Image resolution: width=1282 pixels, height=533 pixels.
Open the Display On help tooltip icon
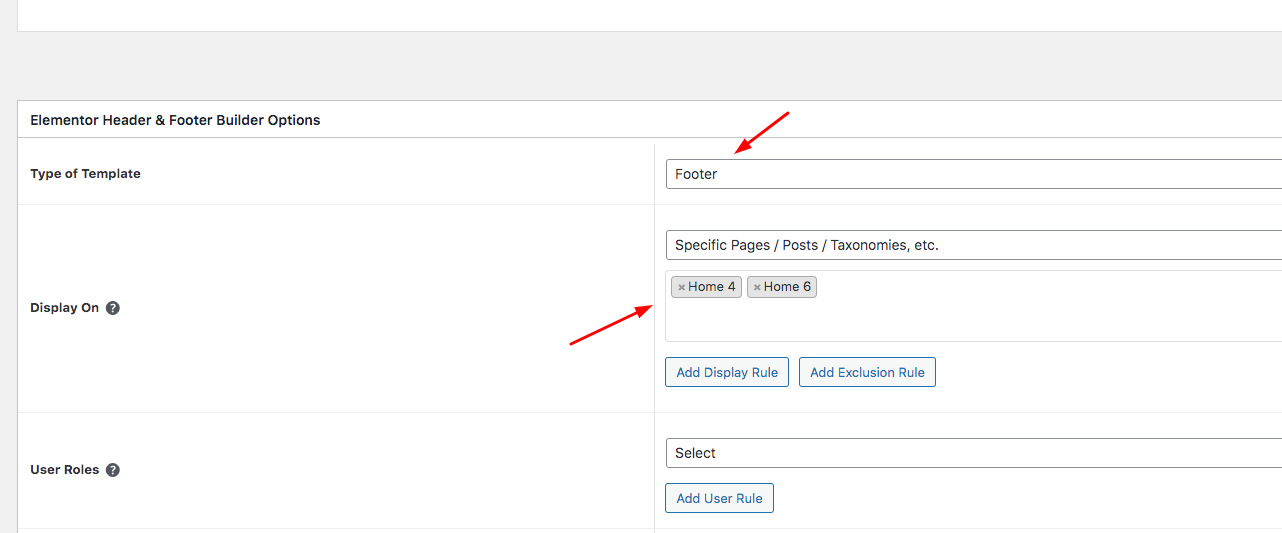tap(113, 308)
